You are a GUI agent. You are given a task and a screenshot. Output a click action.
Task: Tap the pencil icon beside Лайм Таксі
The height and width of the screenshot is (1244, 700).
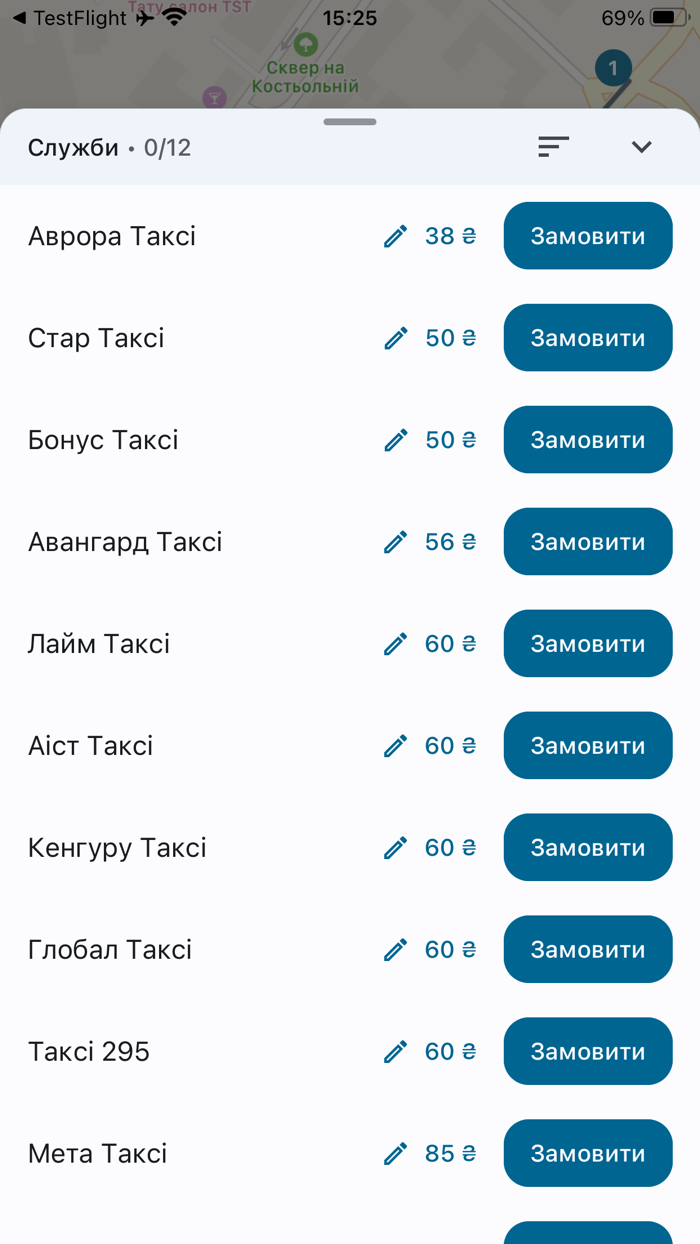(396, 643)
